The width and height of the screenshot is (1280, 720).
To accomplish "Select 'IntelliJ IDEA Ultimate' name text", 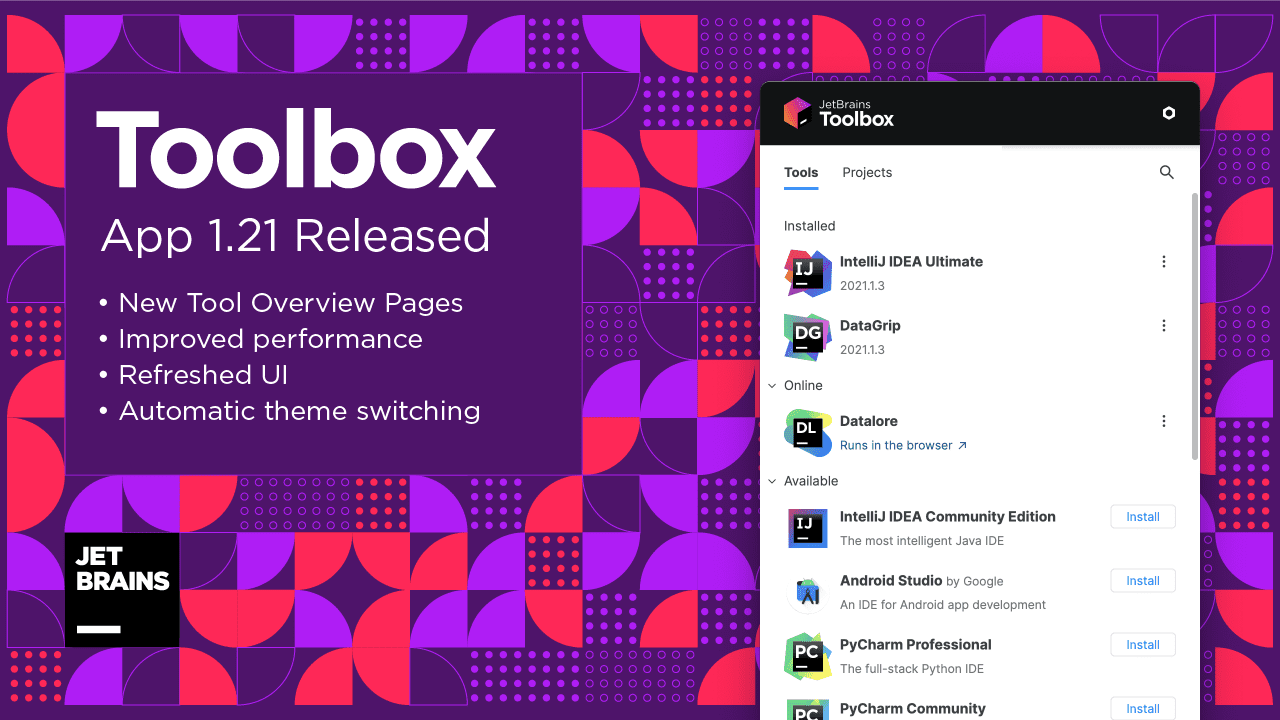I will point(911,262).
